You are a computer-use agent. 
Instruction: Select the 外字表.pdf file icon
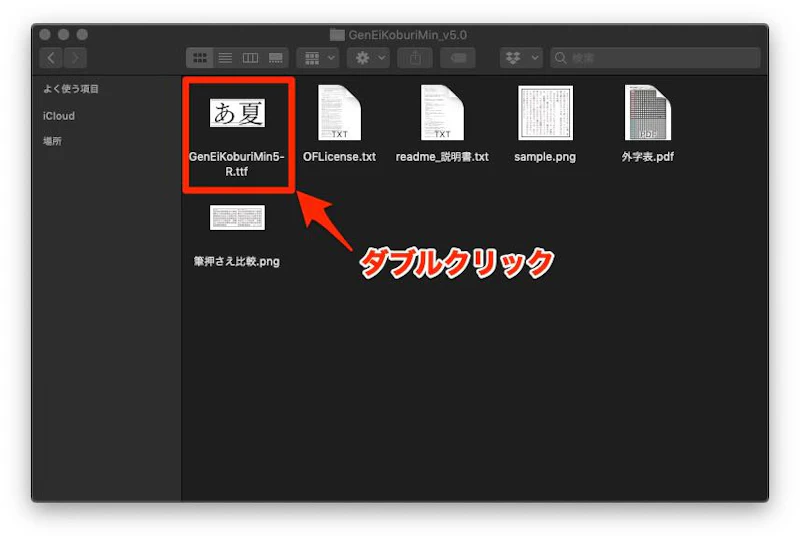coord(648,113)
